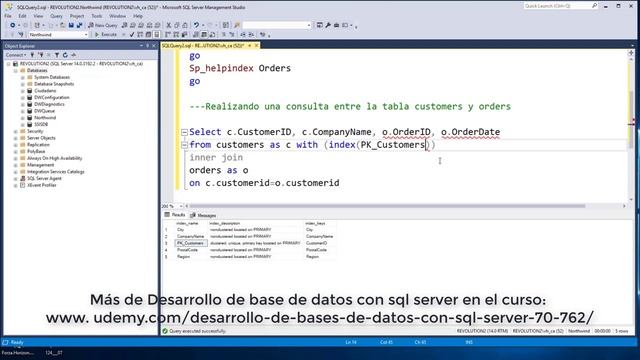Click the Quick Launch magnifier icon
The image size is (640, 360).
tap(594, 6)
